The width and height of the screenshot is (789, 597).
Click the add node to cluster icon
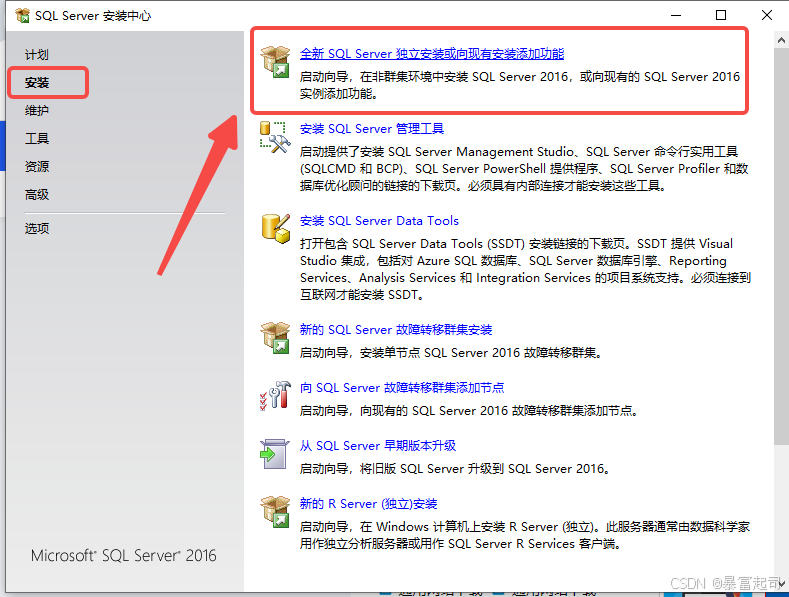(275, 396)
